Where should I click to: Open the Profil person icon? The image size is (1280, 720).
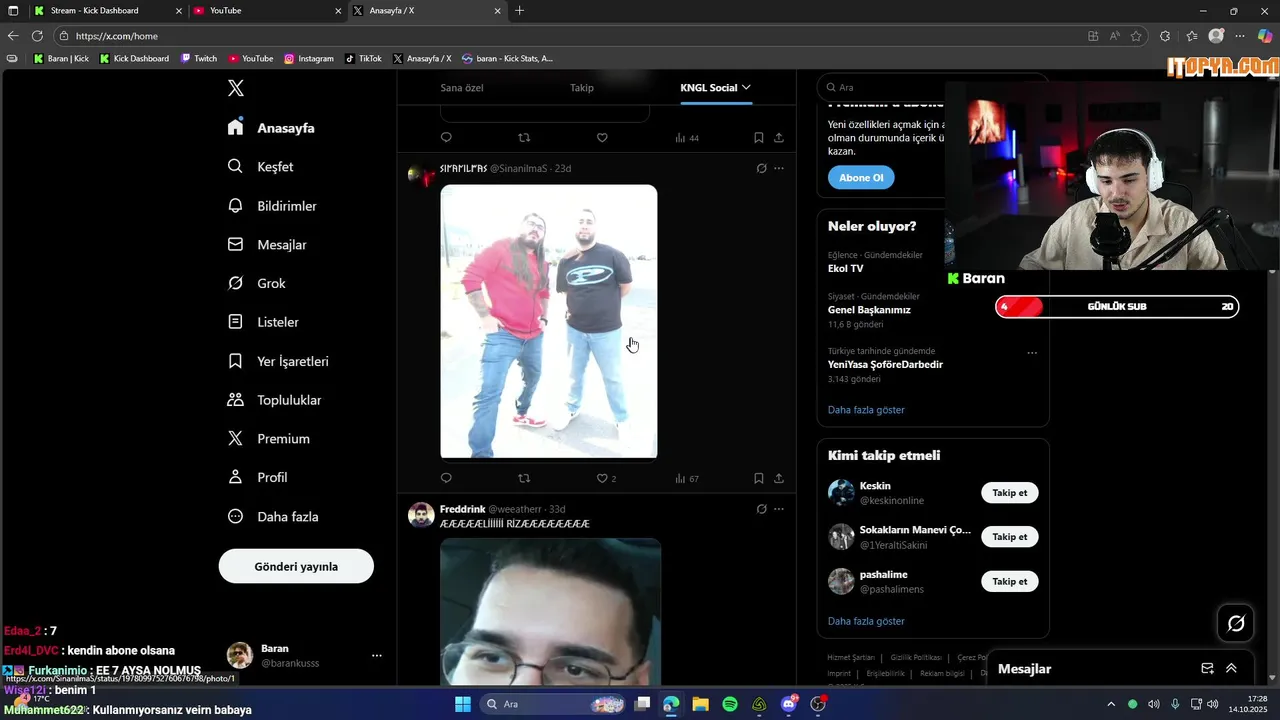[x=235, y=477]
